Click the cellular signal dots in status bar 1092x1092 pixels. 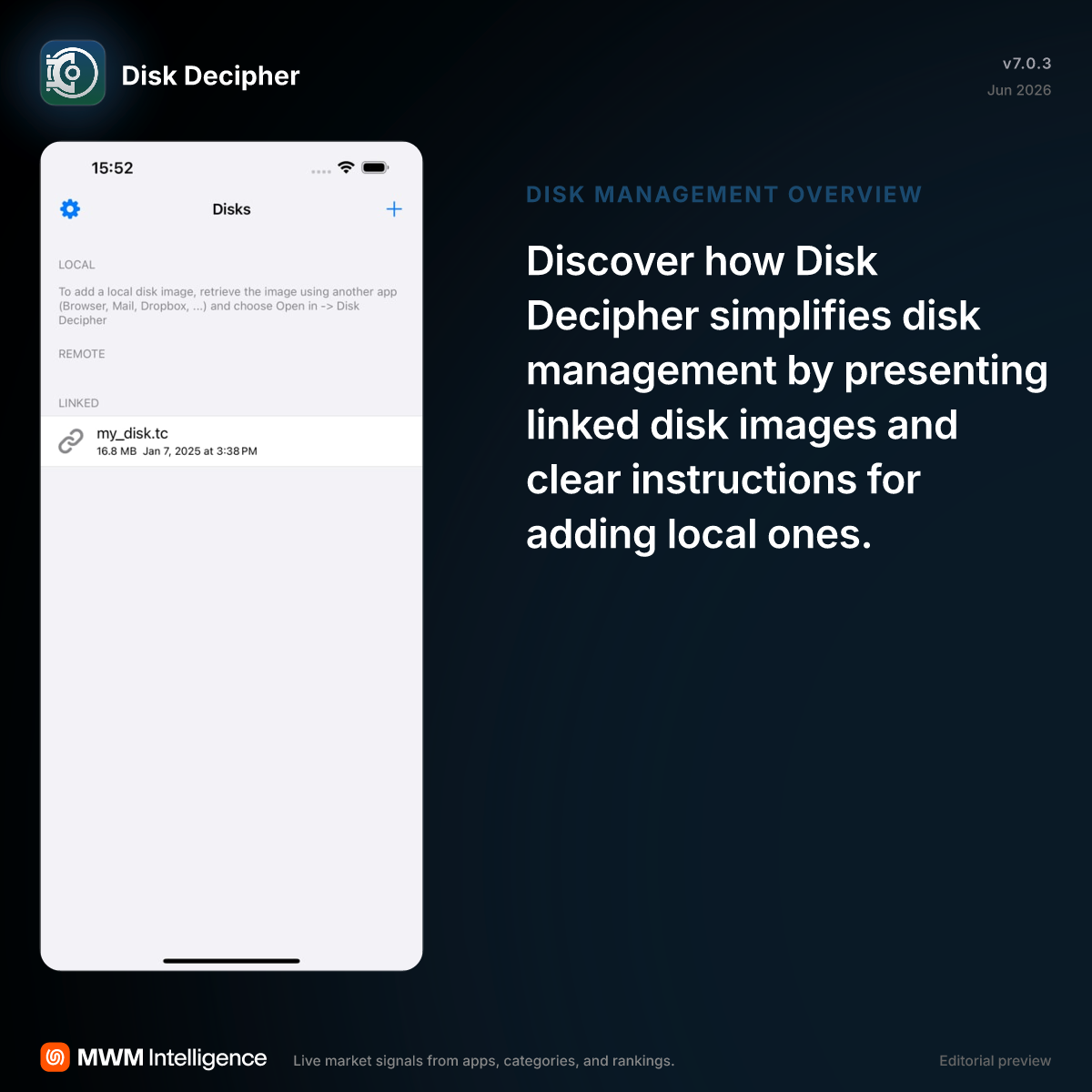321,171
